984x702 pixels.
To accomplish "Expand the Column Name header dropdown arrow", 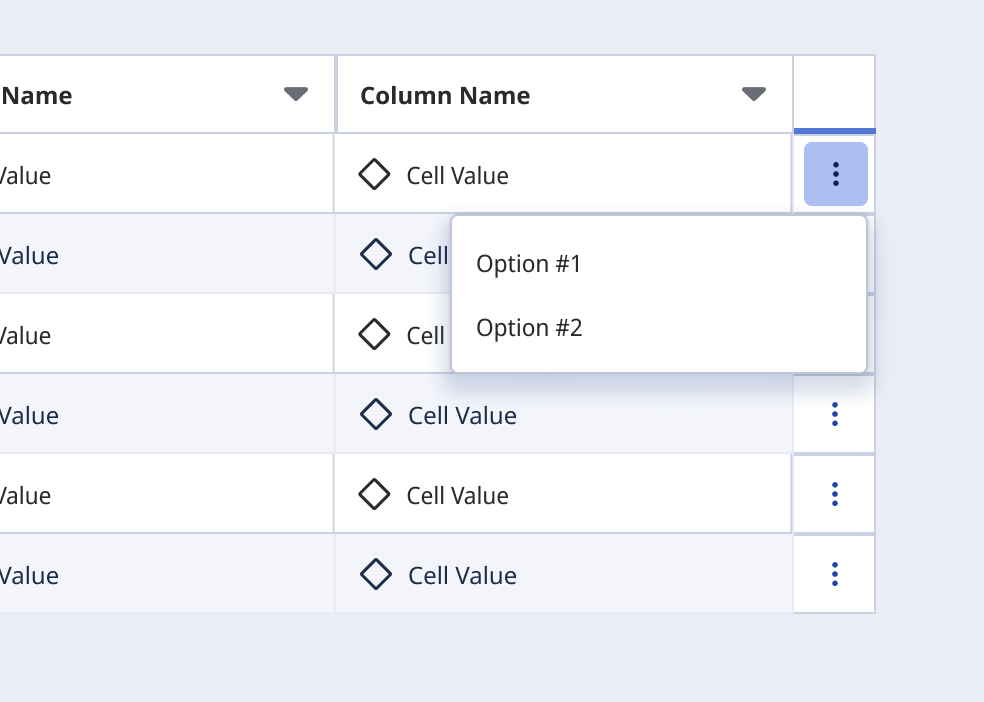I will click(x=754, y=94).
